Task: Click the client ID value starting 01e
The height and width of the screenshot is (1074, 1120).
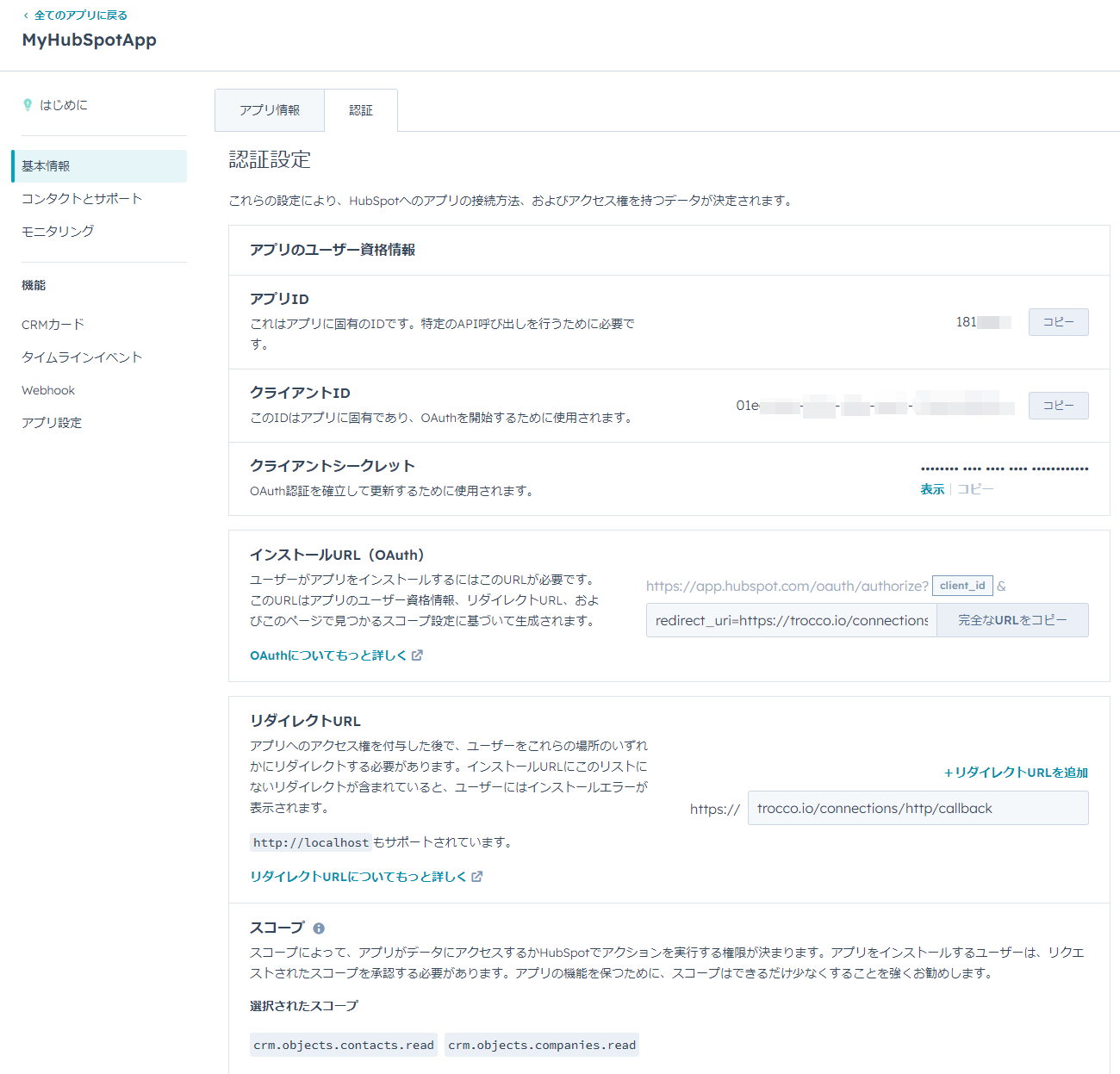Action: coord(874,406)
